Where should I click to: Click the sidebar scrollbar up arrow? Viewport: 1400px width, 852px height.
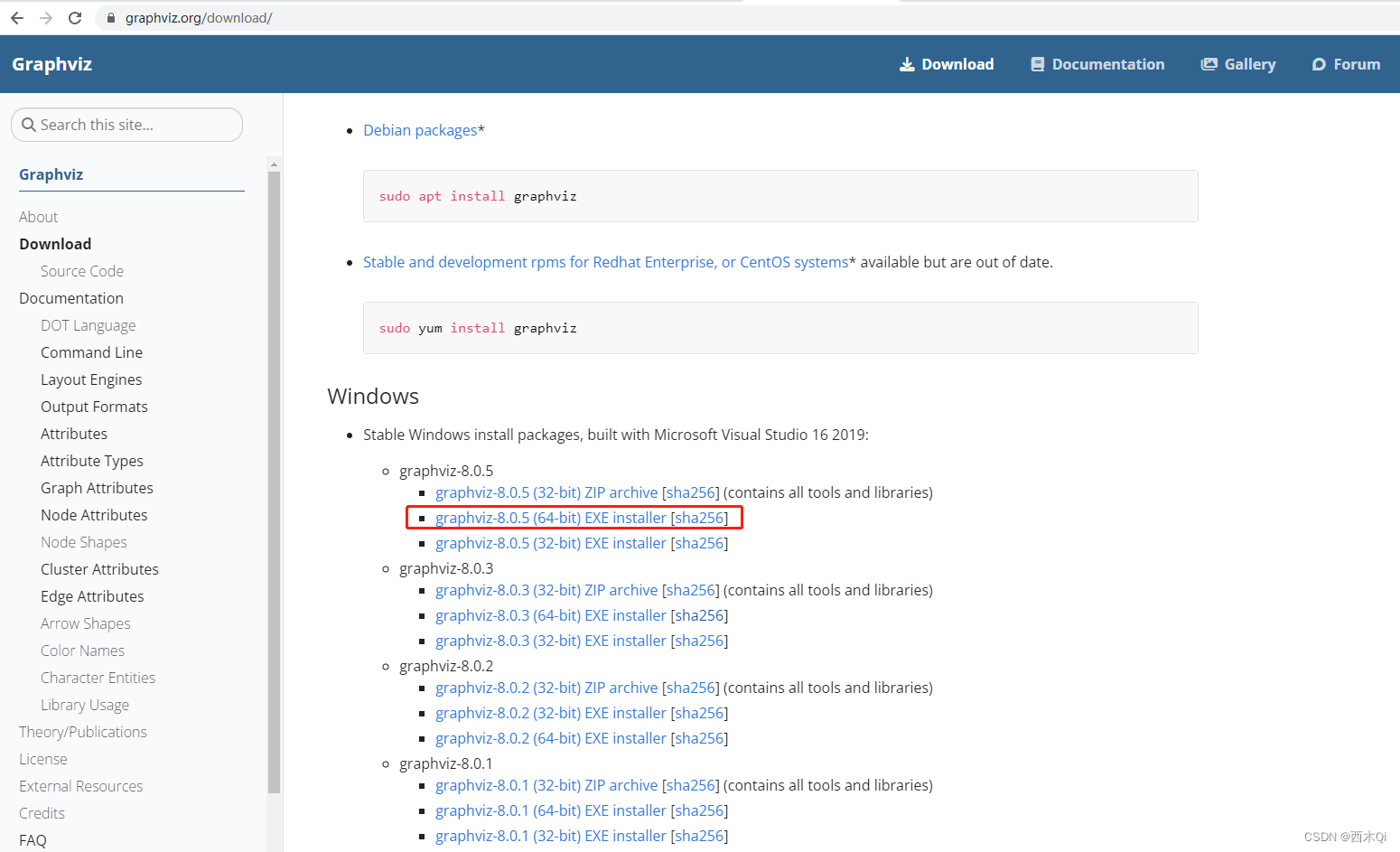(275, 164)
